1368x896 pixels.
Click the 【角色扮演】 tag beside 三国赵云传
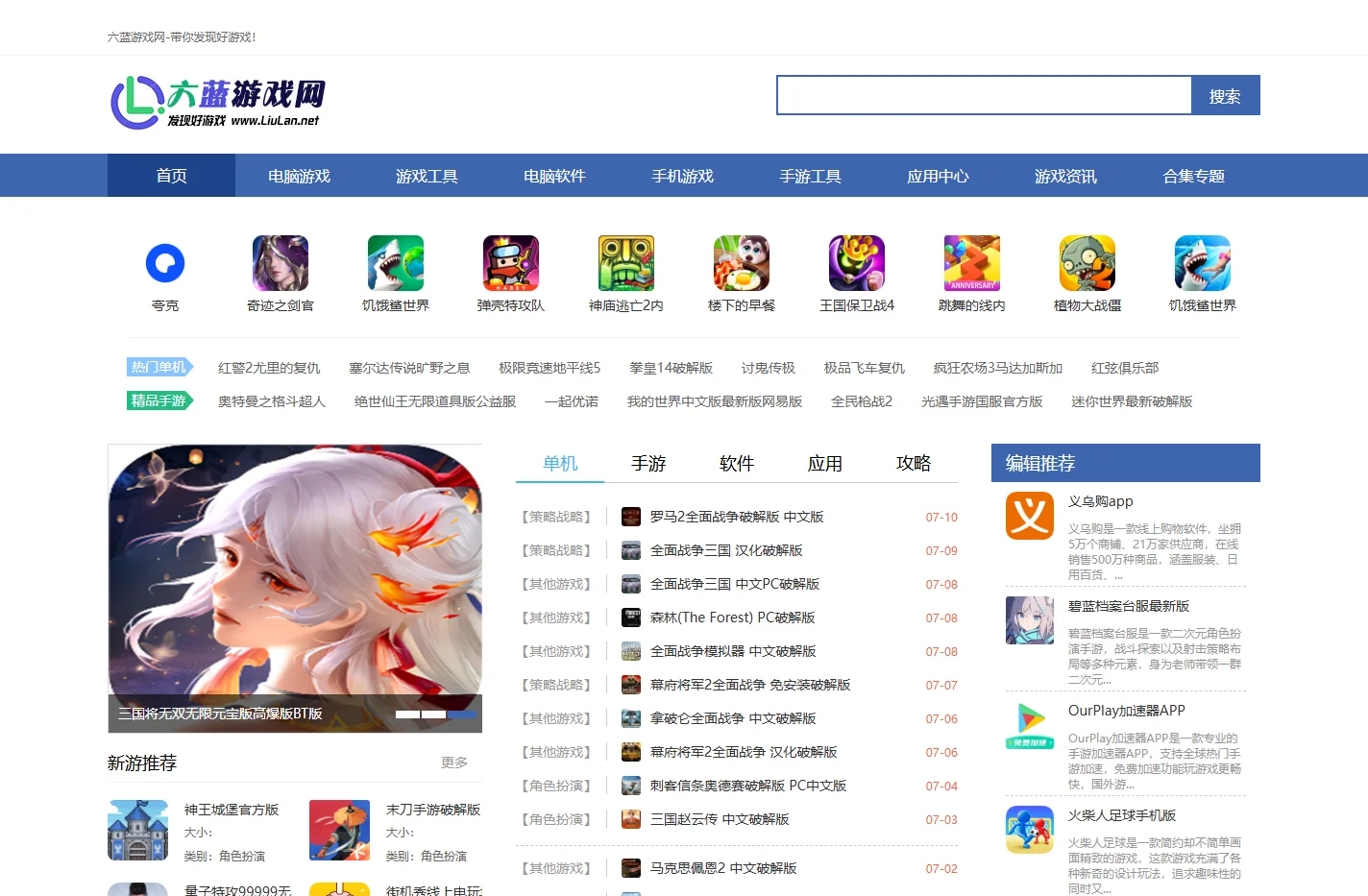click(x=556, y=819)
